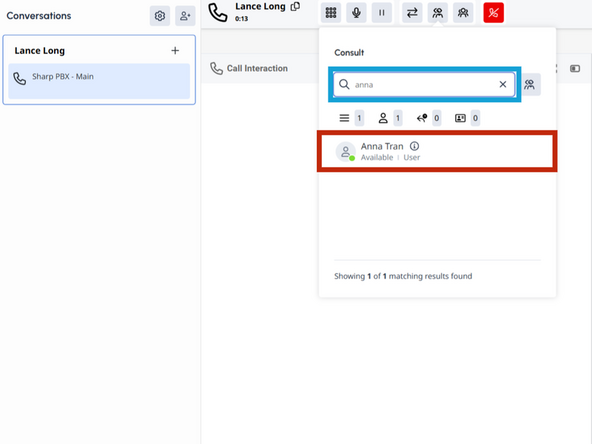
Task: Click the plus icon beside Lance Long
Action: (175, 51)
